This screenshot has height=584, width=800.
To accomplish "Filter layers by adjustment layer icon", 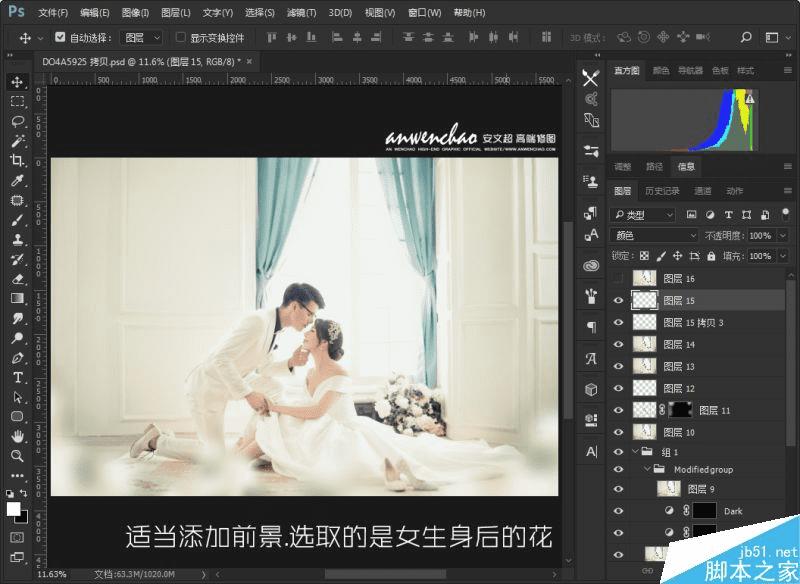I will tap(710, 215).
